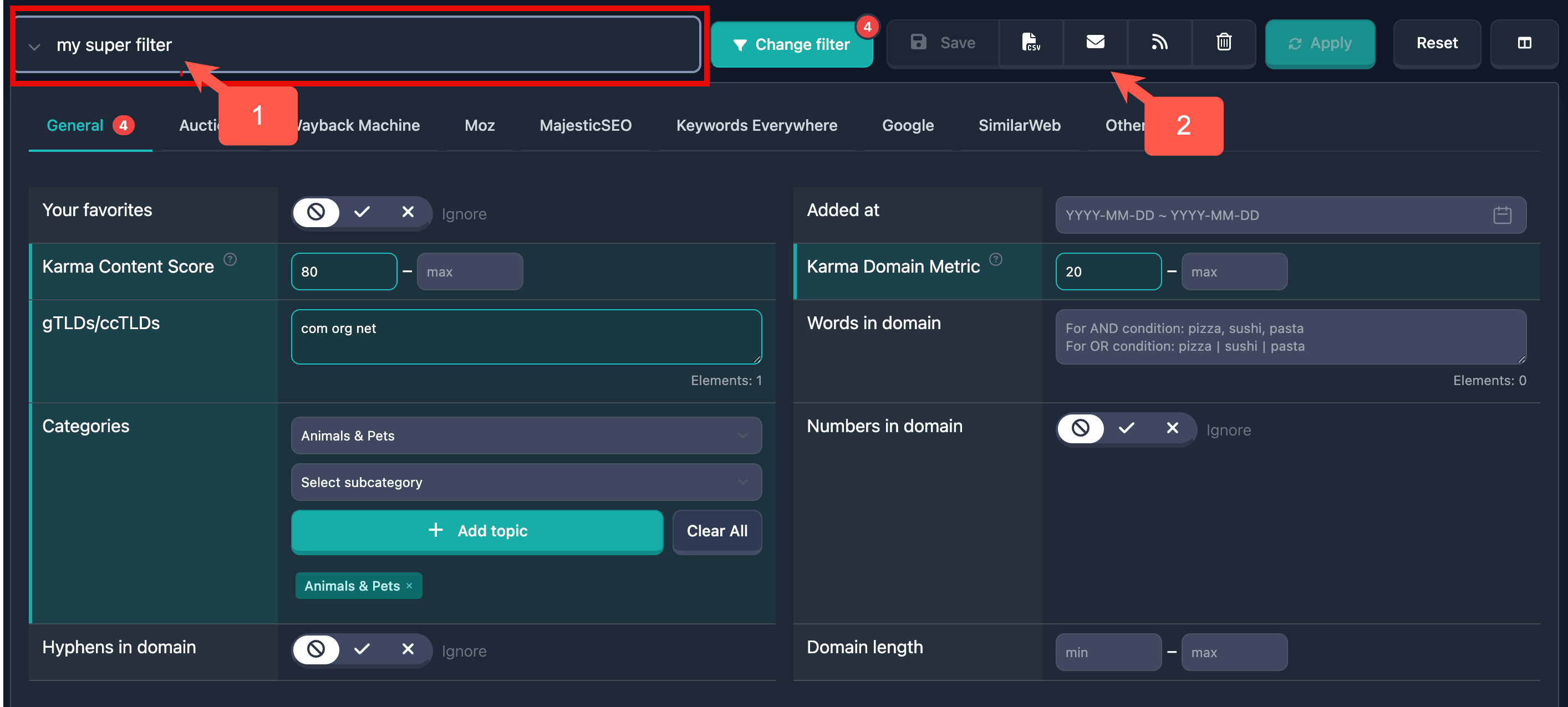Open the Animals & Pets category dropdown
Screen dimensions: 1568x707
526,435
